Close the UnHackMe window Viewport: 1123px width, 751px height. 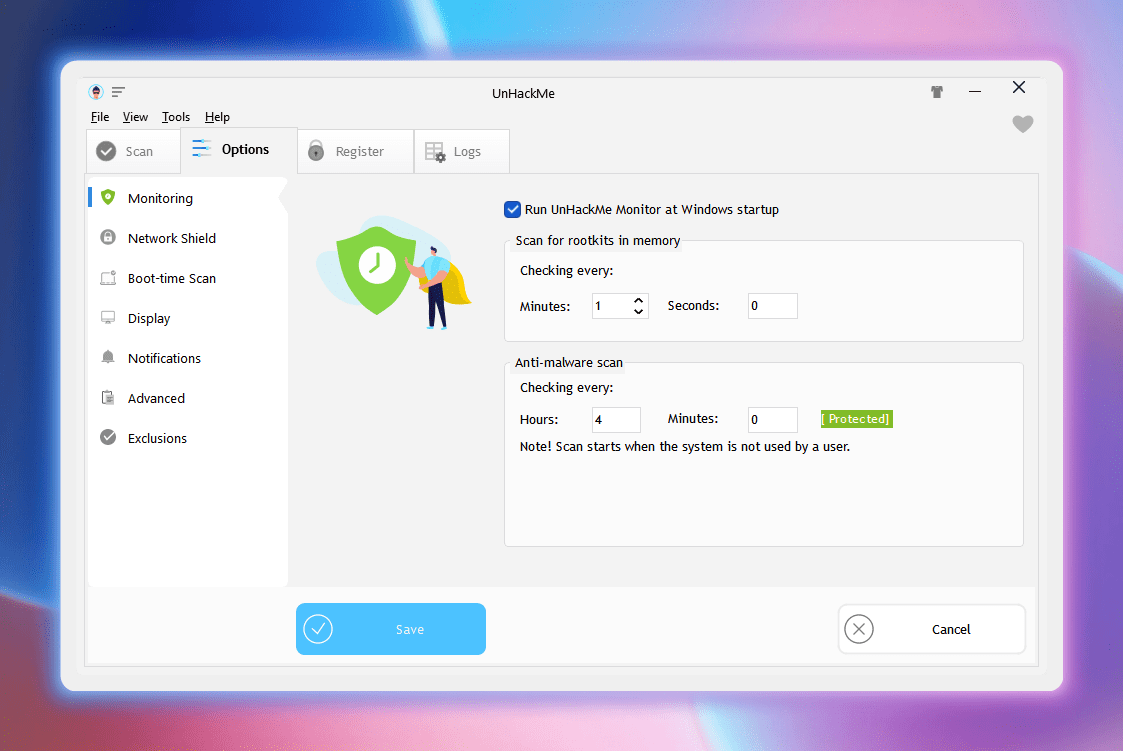1019,87
